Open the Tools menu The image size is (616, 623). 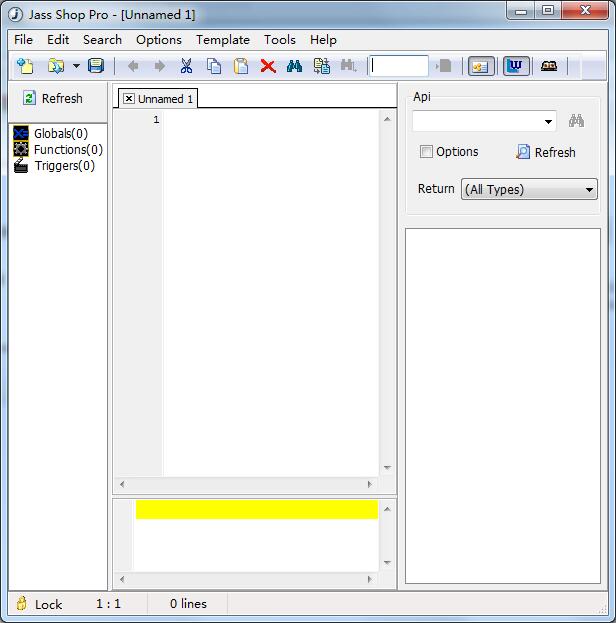click(x=280, y=40)
